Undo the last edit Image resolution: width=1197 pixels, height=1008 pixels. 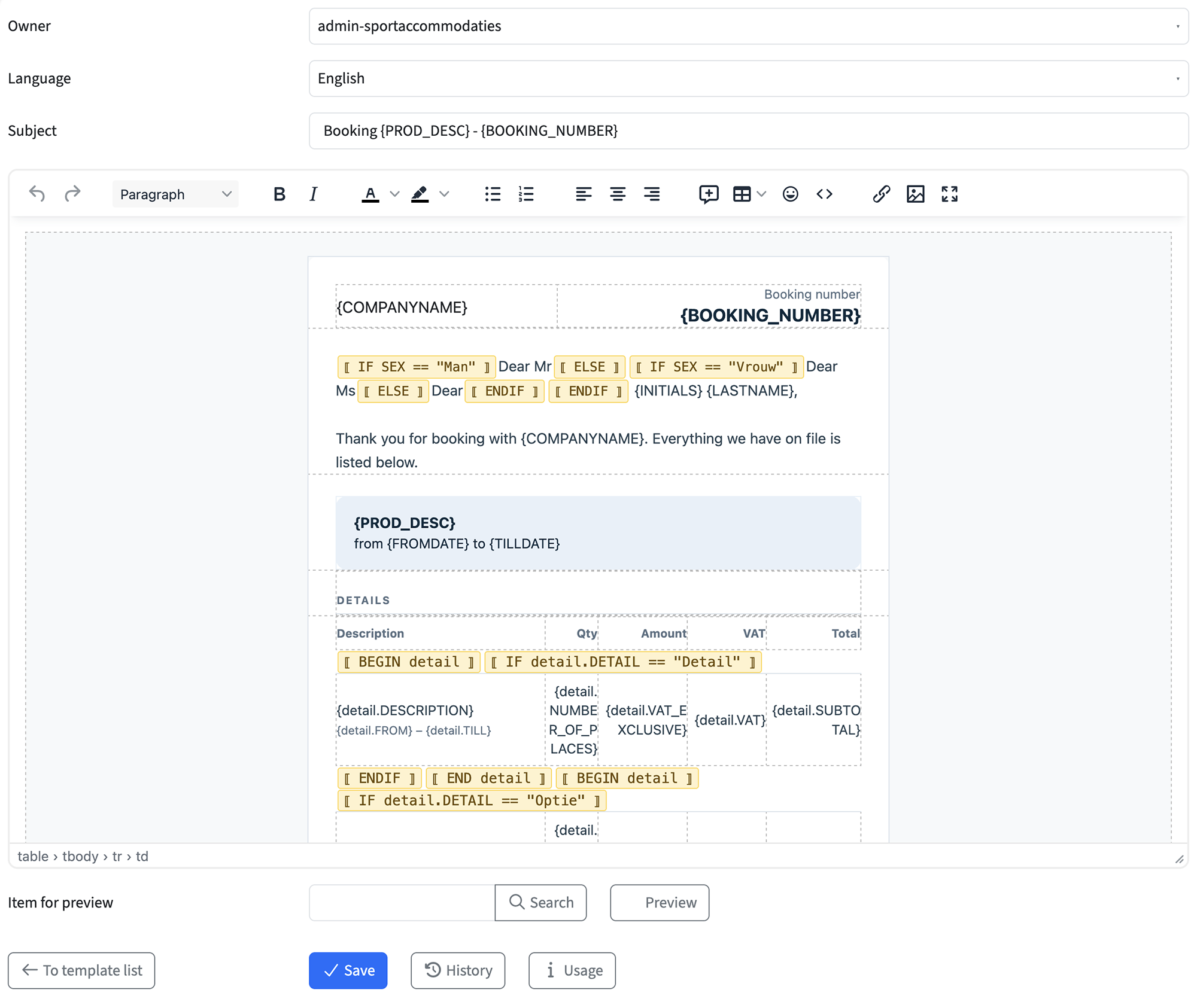(x=37, y=194)
